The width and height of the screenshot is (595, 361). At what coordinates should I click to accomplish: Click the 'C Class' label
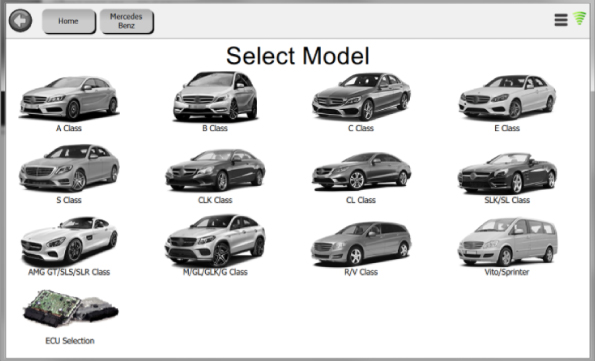pyautogui.click(x=361, y=128)
